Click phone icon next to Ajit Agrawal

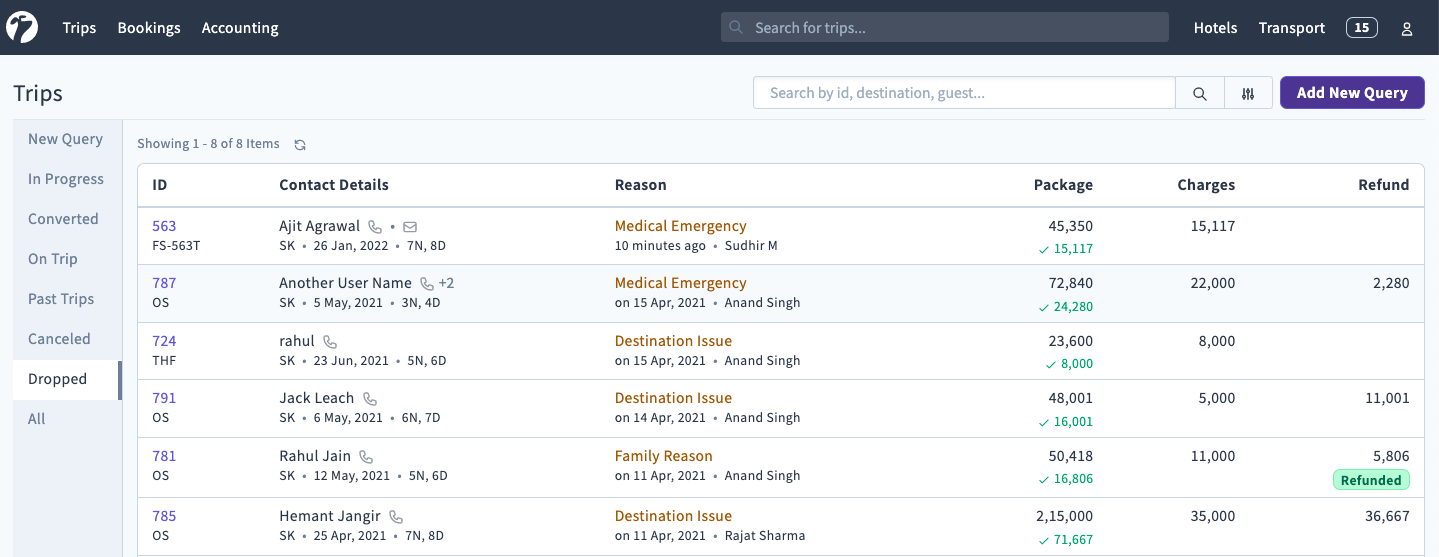[x=375, y=227]
